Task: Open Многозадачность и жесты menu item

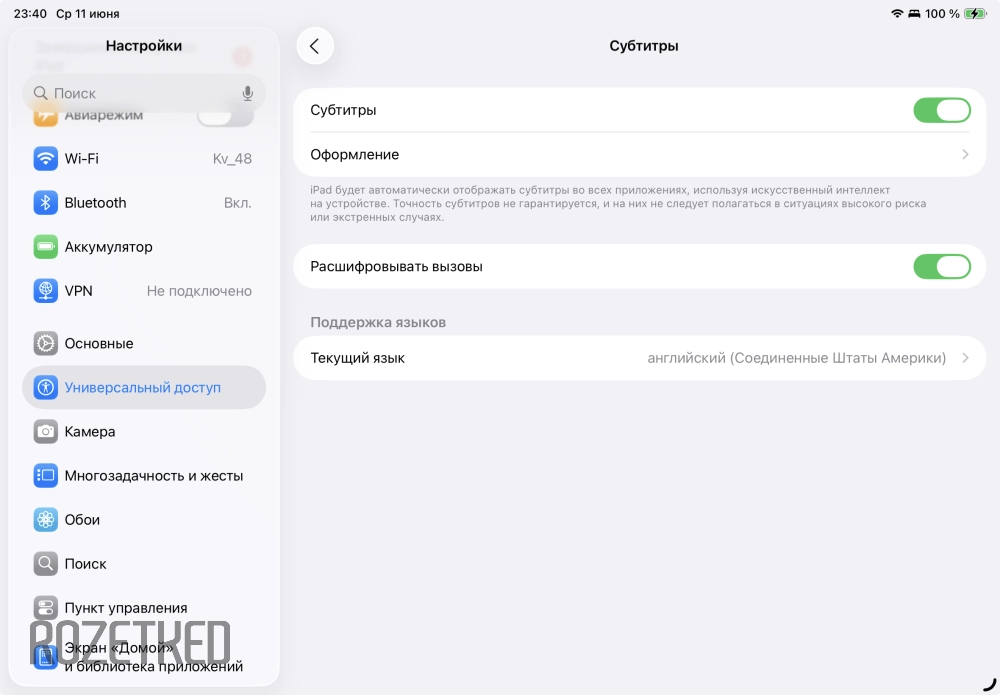Action: (143, 476)
